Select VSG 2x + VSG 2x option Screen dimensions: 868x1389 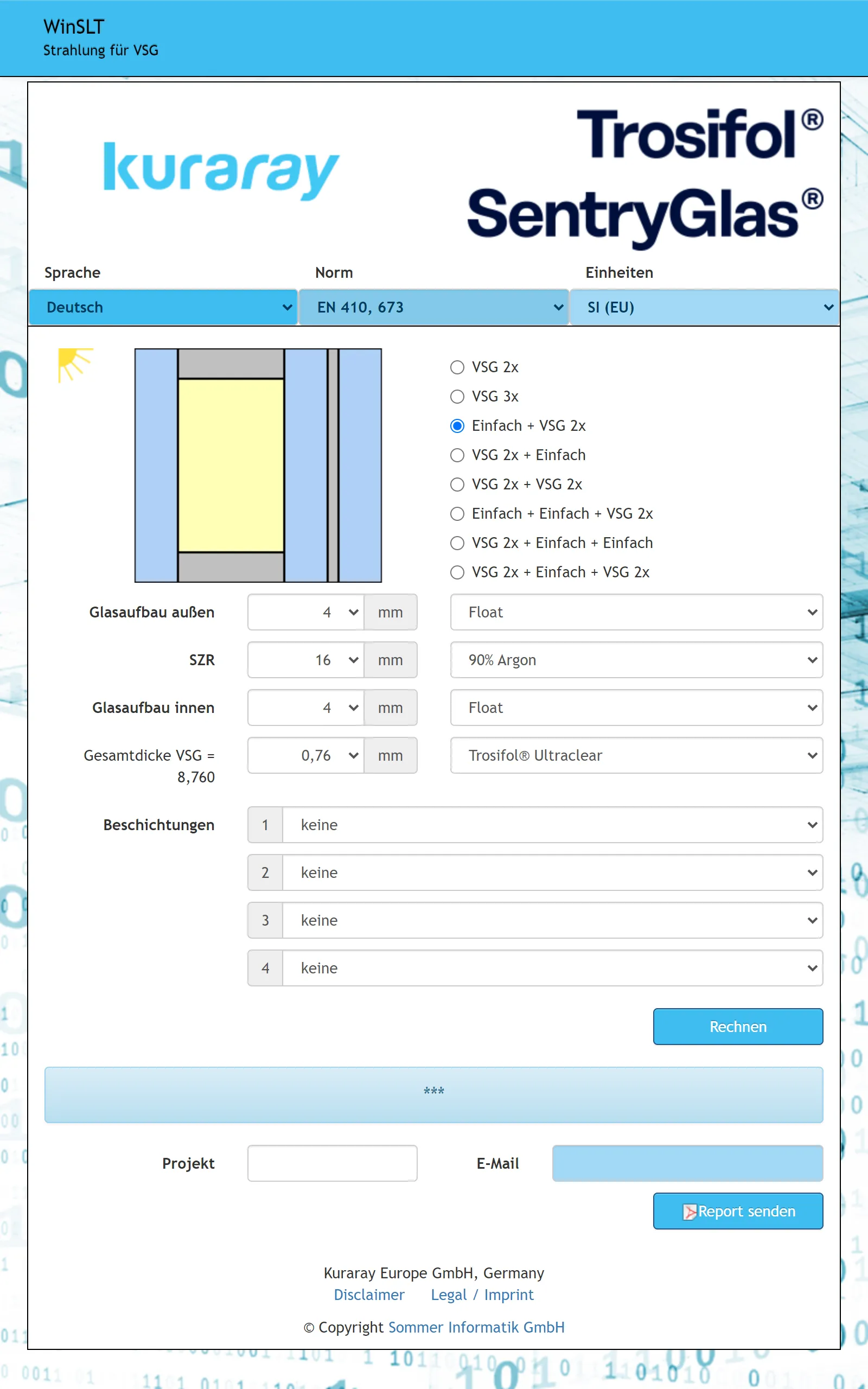[x=457, y=485]
